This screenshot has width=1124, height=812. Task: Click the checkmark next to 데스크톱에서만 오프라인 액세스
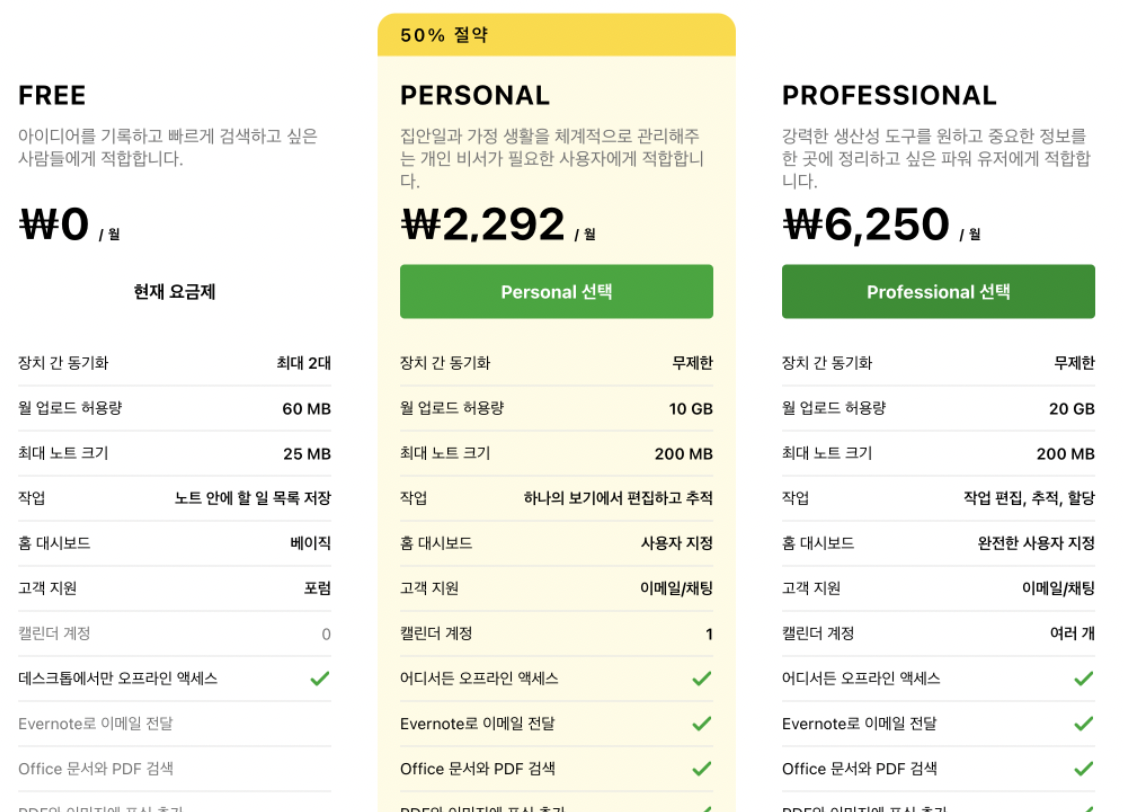click(319, 678)
